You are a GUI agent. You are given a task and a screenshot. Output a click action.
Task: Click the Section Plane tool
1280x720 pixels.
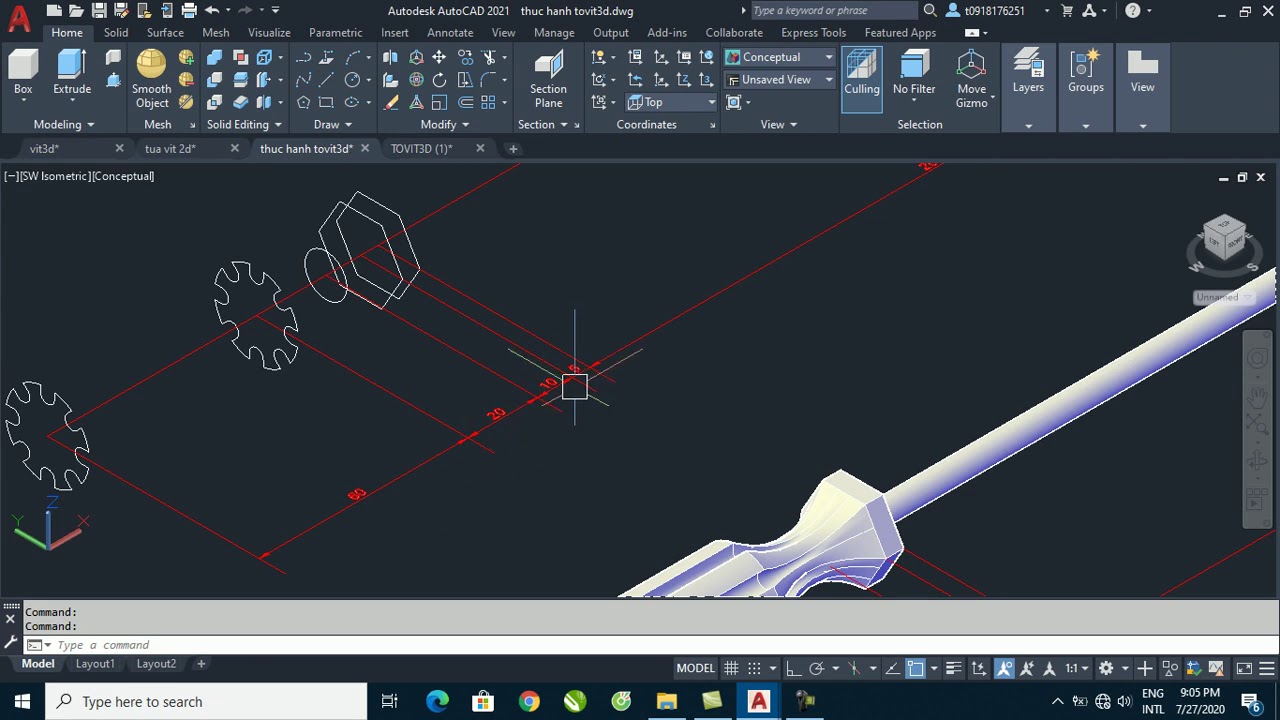click(548, 80)
